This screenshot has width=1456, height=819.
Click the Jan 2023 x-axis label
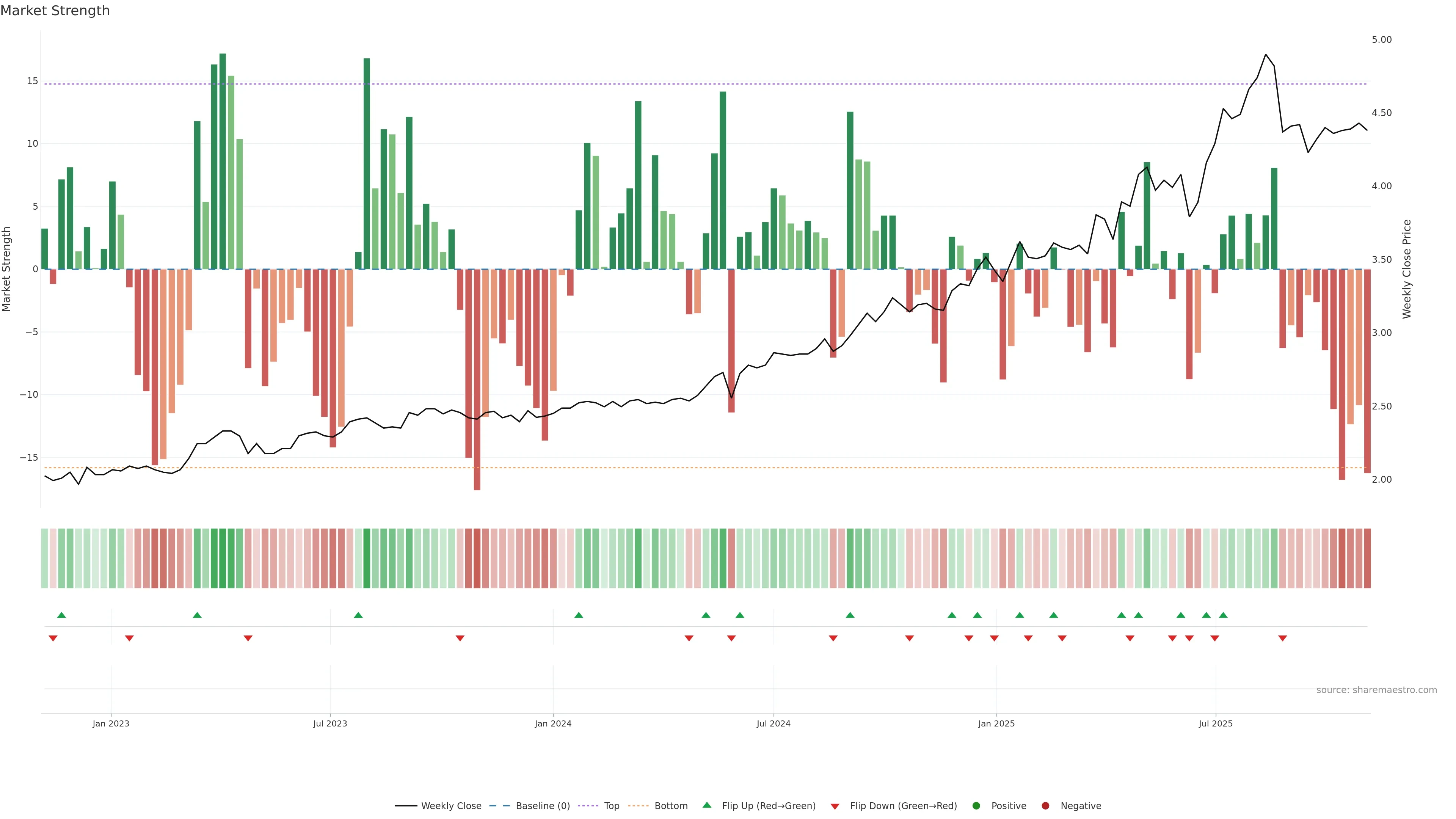111,723
